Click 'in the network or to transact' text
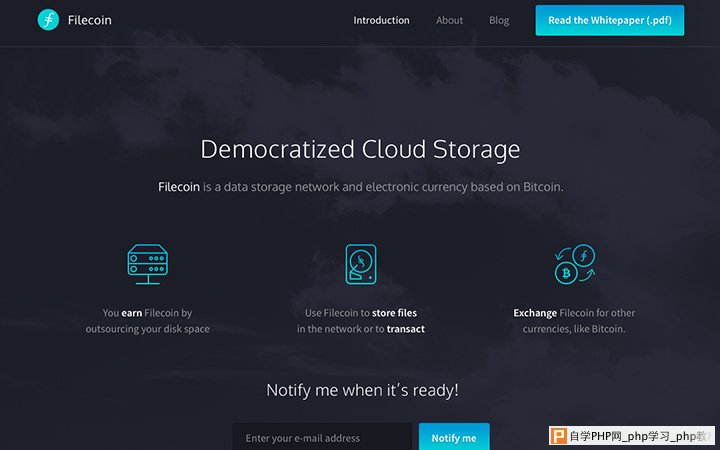The width and height of the screenshot is (720, 450). (361, 329)
